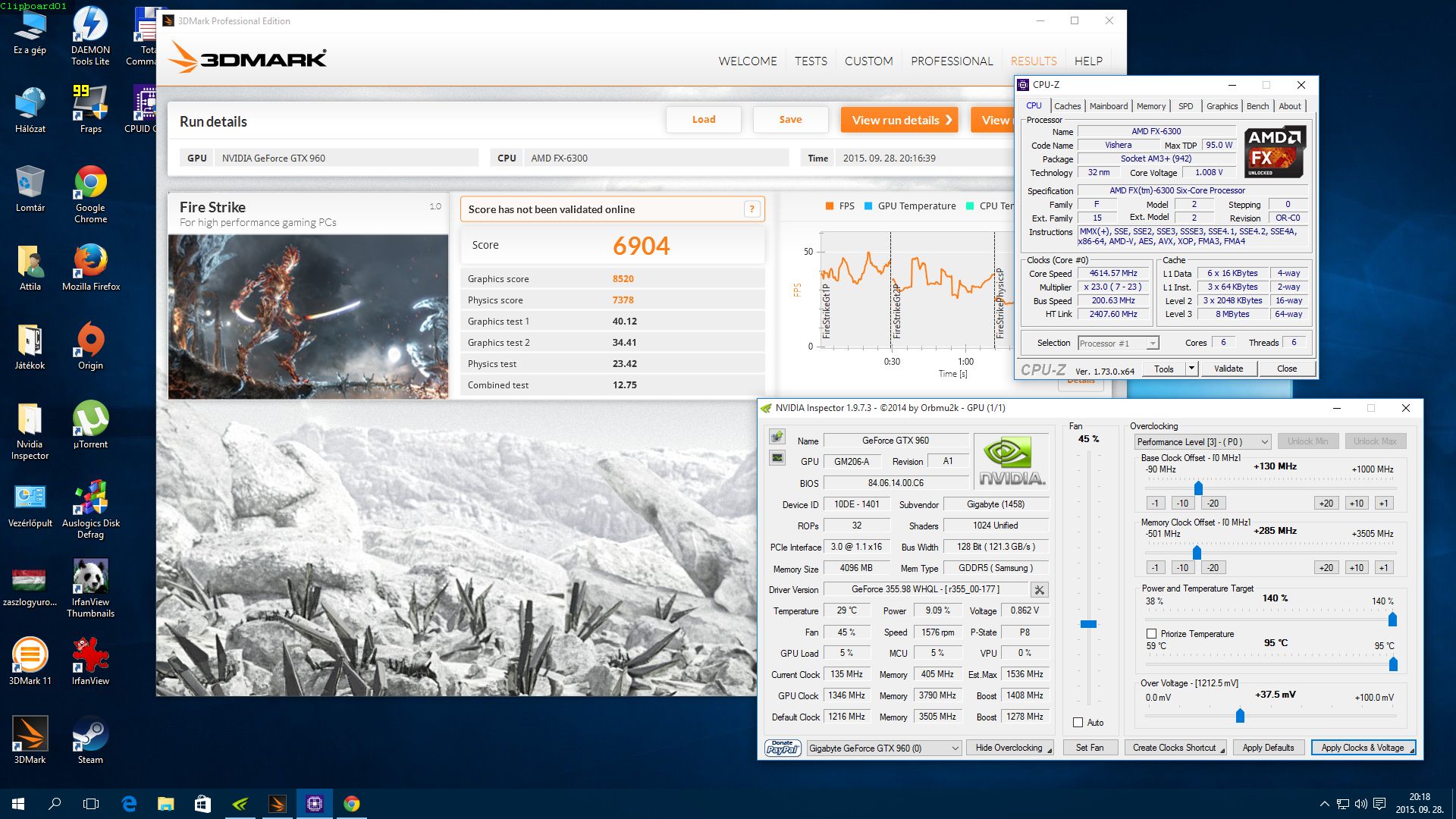Image resolution: width=1456 pixels, height=819 pixels.
Task: Click View run details button
Action: 899,120
